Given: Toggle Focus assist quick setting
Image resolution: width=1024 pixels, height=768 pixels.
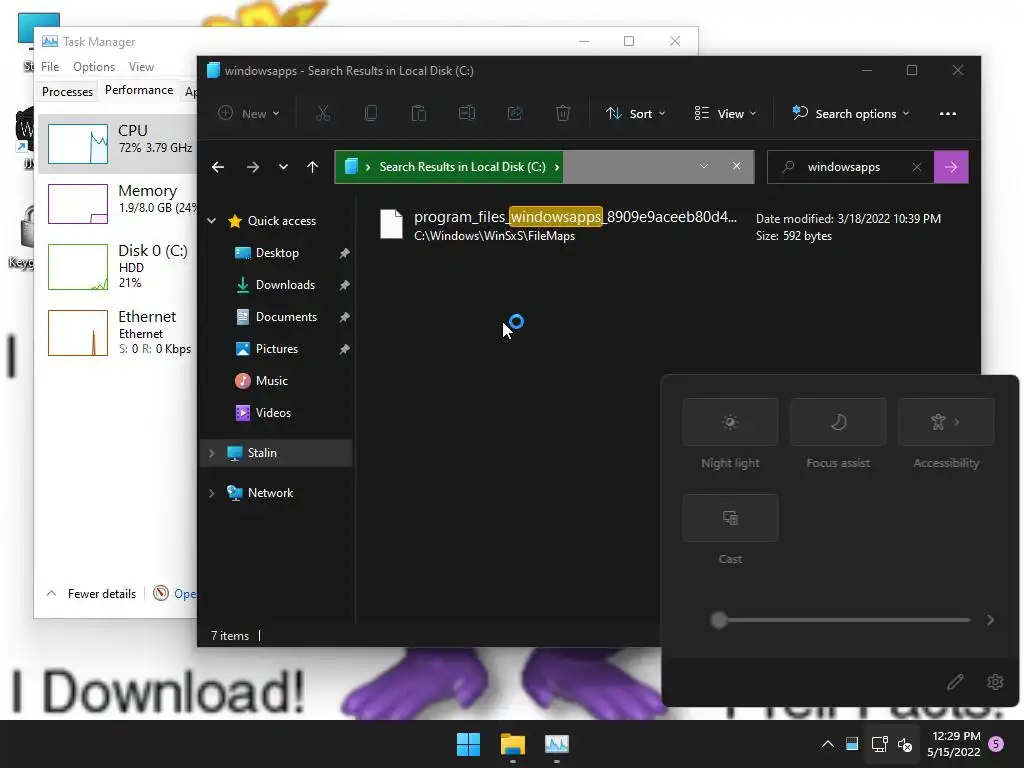Looking at the screenshot, I should pyautogui.click(x=838, y=422).
